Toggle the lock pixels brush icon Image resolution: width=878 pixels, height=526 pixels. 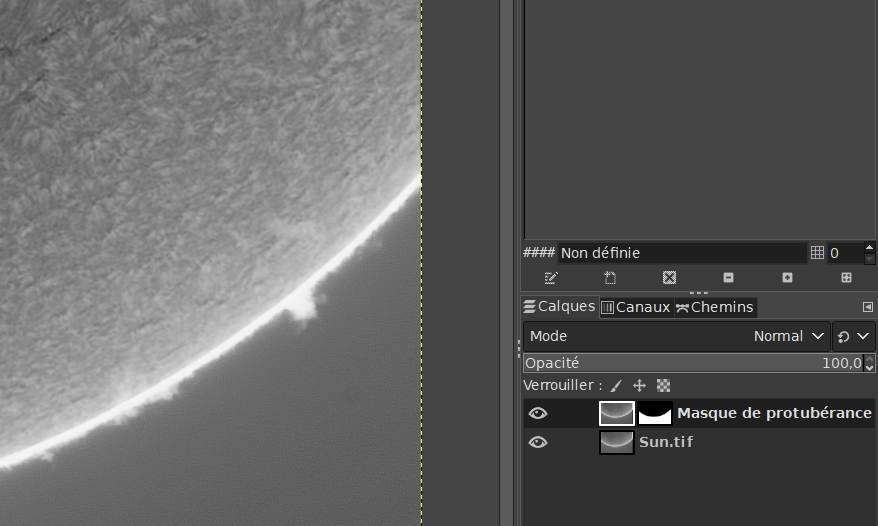point(616,385)
